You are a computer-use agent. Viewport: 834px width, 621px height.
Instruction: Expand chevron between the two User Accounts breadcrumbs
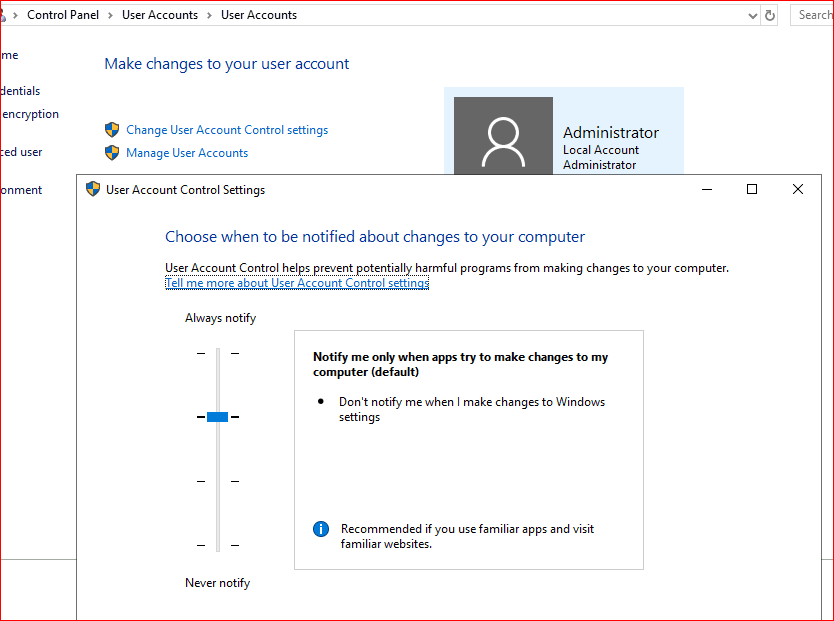[210, 15]
